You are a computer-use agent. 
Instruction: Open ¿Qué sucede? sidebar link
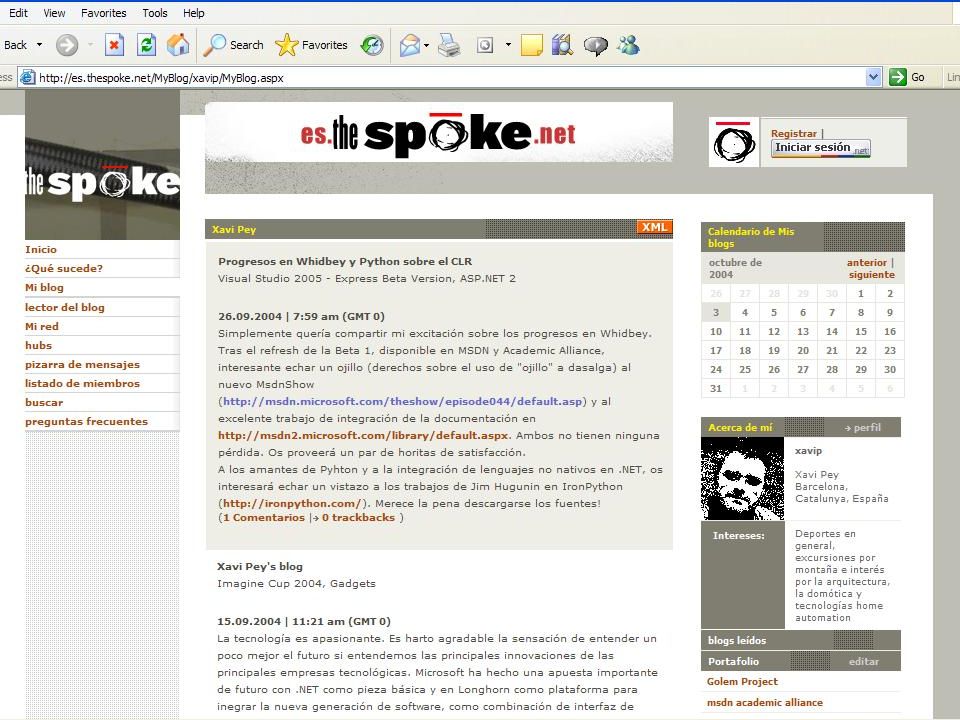point(64,268)
